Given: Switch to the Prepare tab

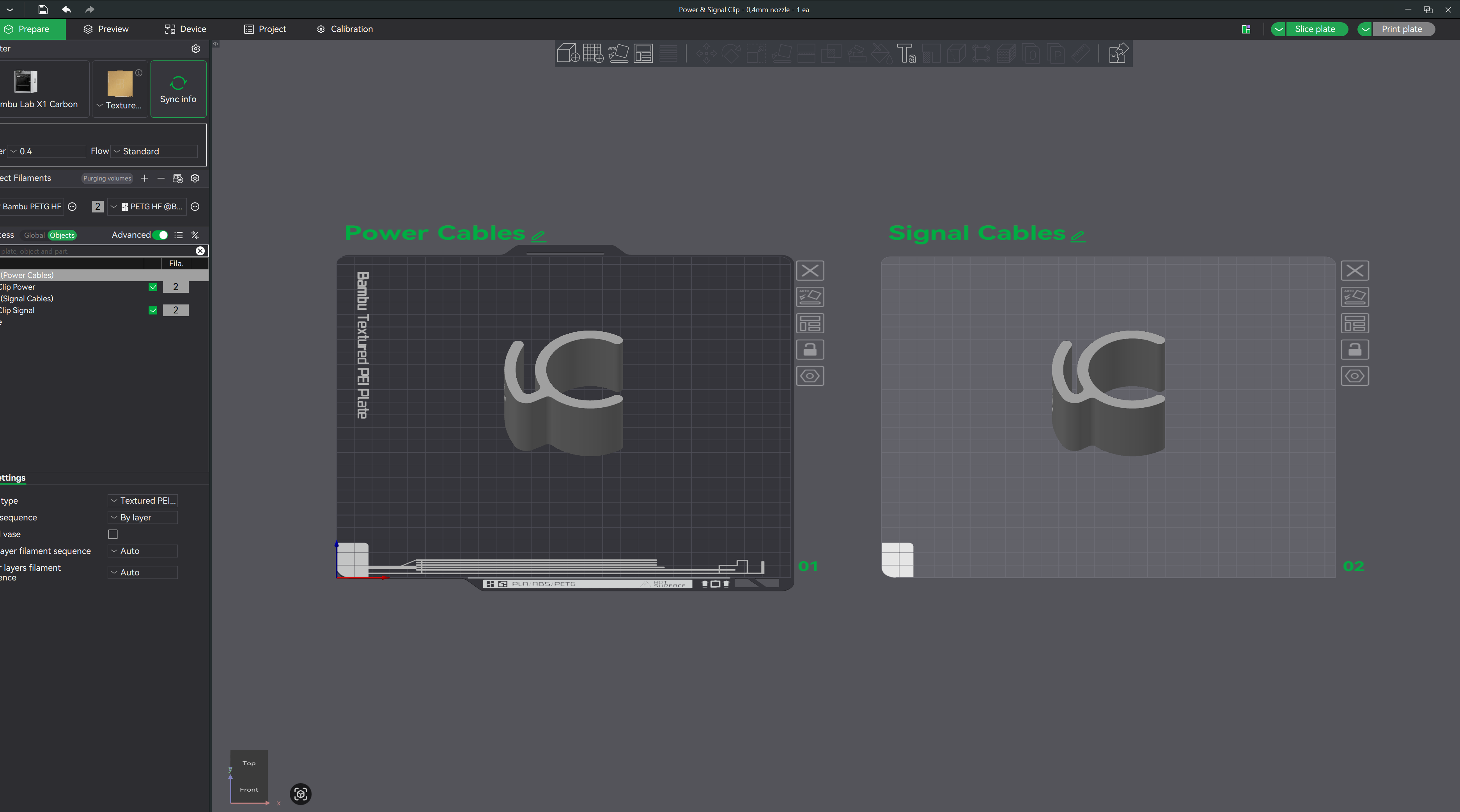Looking at the screenshot, I should coord(32,29).
